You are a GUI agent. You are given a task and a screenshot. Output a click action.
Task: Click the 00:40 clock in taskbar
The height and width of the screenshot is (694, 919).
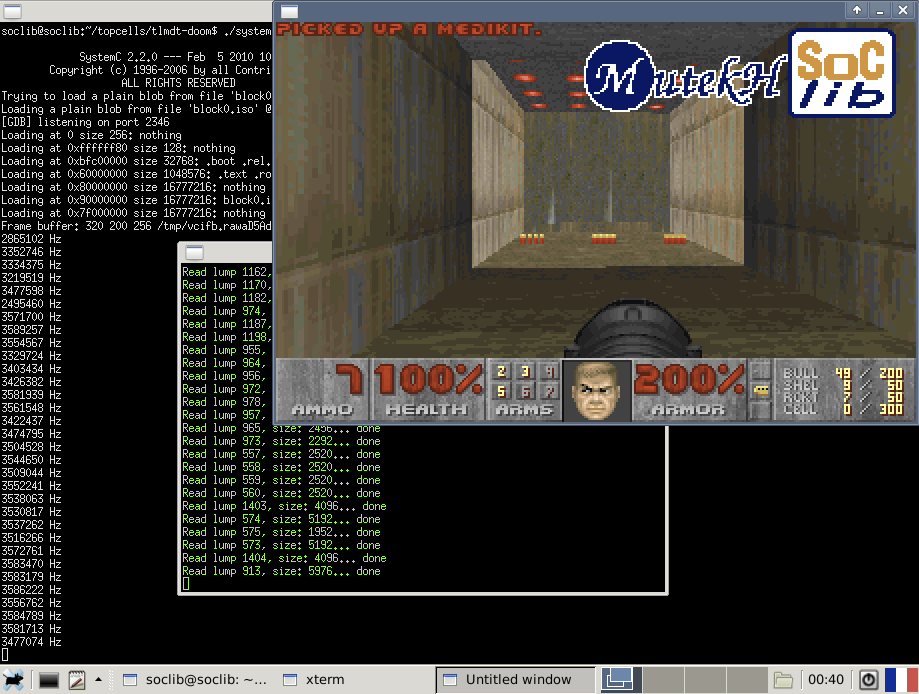(x=826, y=680)
